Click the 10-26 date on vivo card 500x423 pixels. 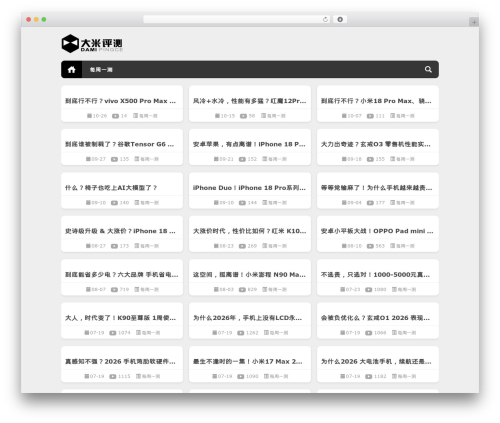pos(100,116)
